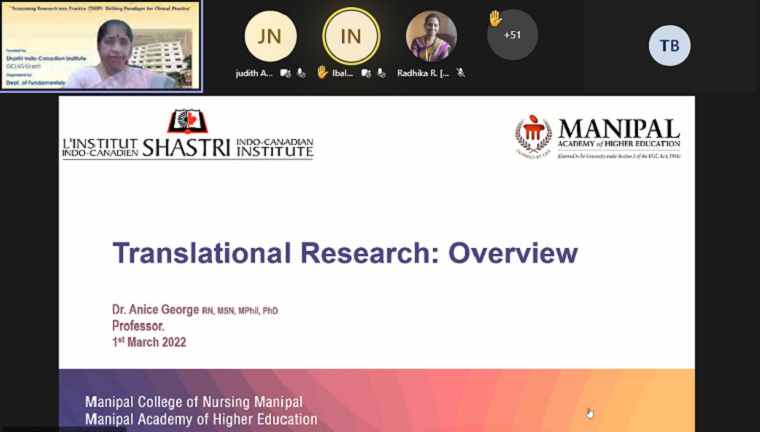Click Radhika's participant video tile
Image resolution: width=760 pixels, height=432 pixels.
(x=431, y=37)
